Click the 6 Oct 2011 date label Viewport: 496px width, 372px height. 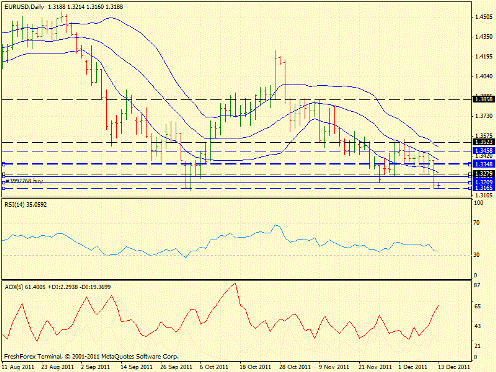215,367
